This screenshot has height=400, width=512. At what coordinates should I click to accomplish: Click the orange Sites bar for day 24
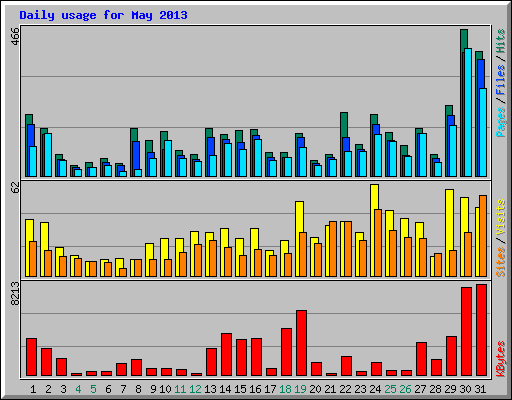378,243
